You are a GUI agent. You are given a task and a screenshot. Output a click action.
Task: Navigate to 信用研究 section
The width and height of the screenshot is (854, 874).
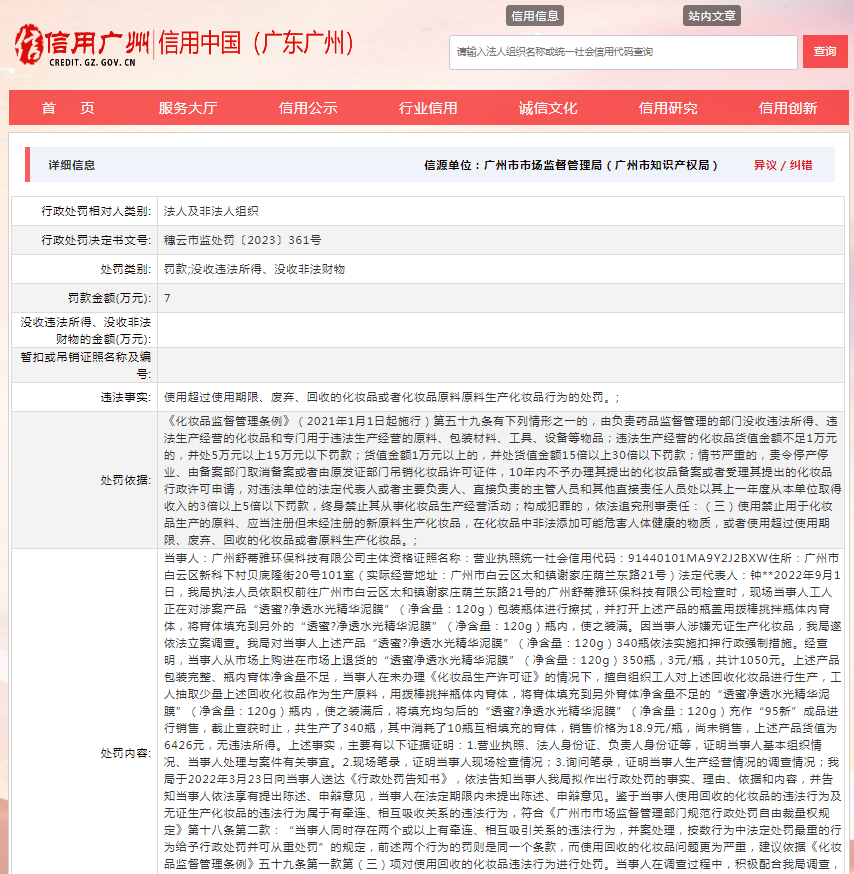pyautogui.click(x=668, y=108)
